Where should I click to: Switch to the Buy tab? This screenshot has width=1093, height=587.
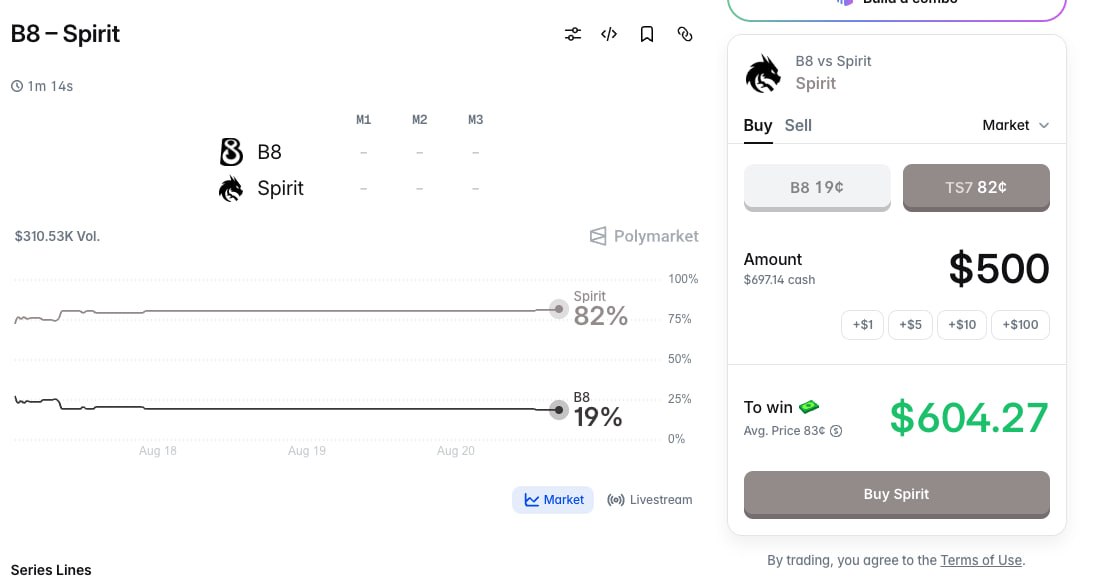(758, 125)
